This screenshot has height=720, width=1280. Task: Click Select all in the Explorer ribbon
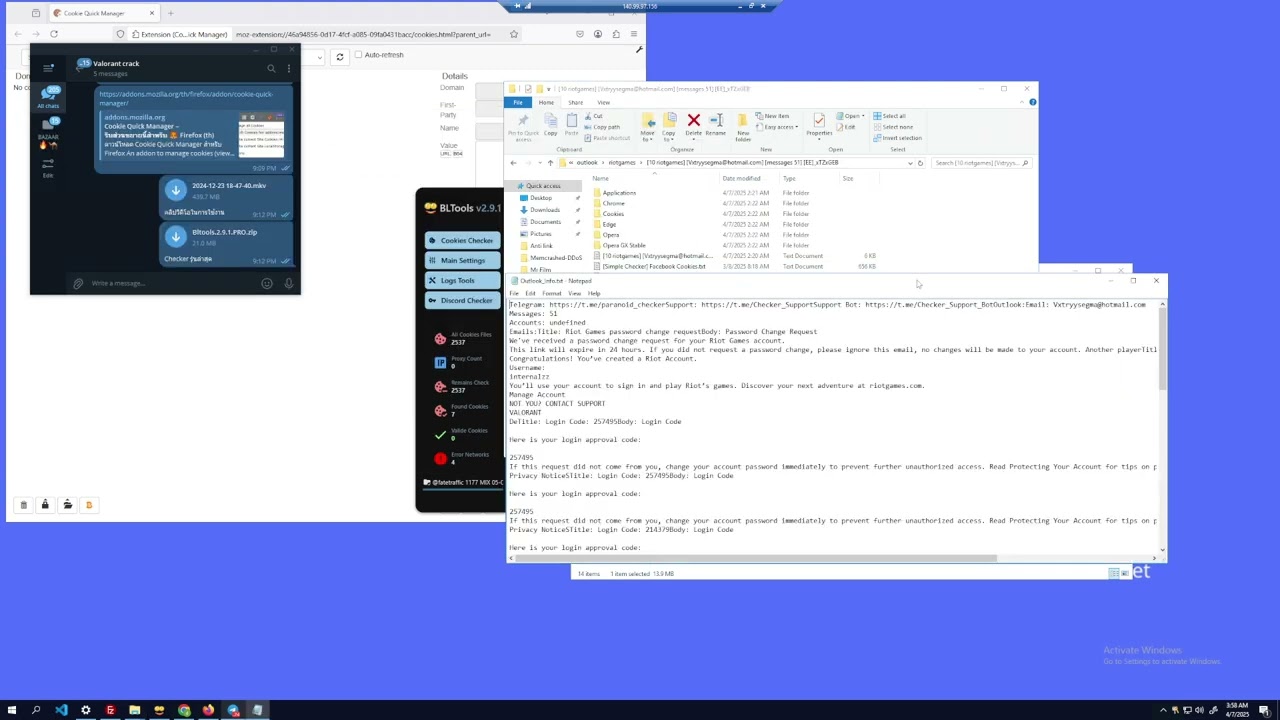890,116
